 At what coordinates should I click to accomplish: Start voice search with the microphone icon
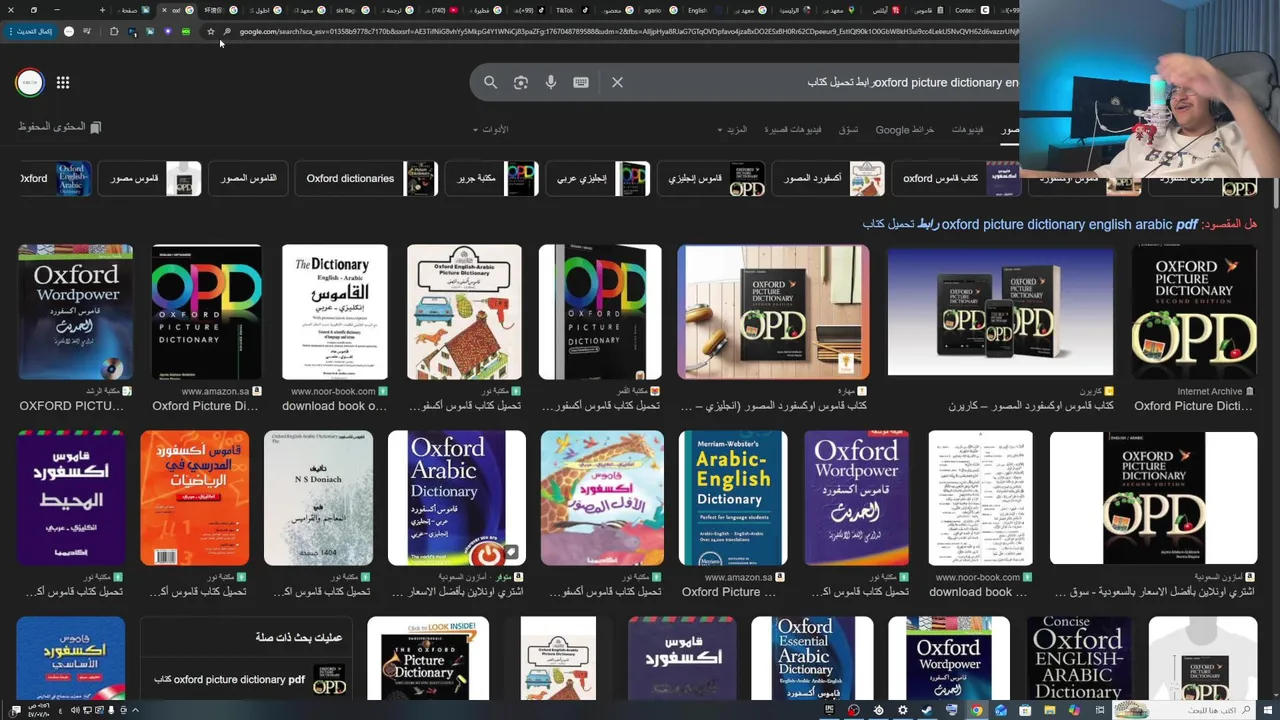551,82
